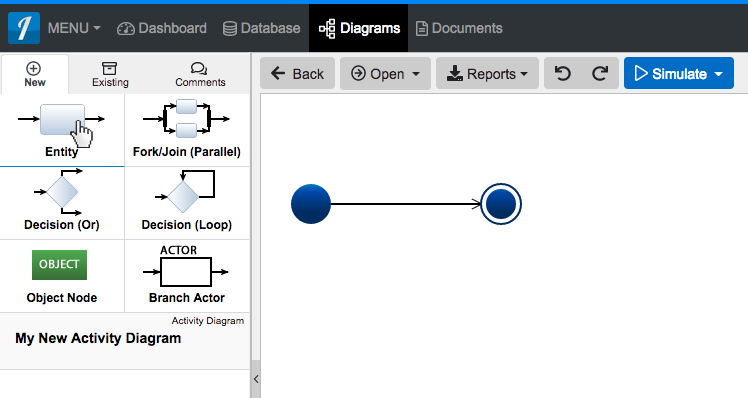Open the Open dropdown menu

tap(385, 73)
